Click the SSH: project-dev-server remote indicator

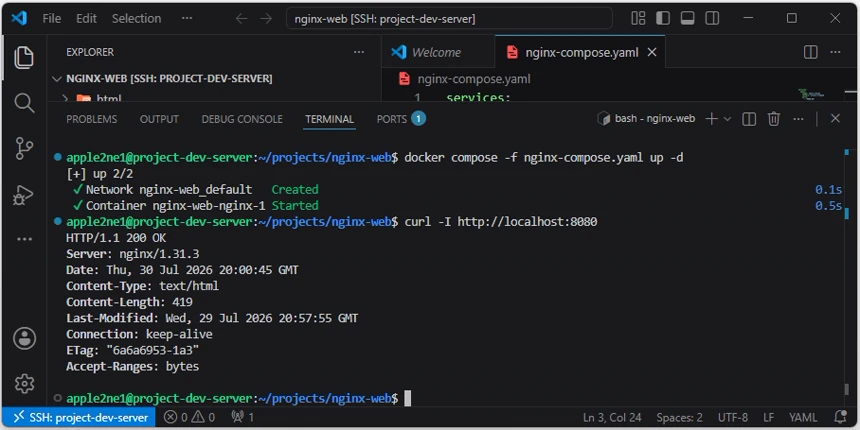[x=81, y=417]
